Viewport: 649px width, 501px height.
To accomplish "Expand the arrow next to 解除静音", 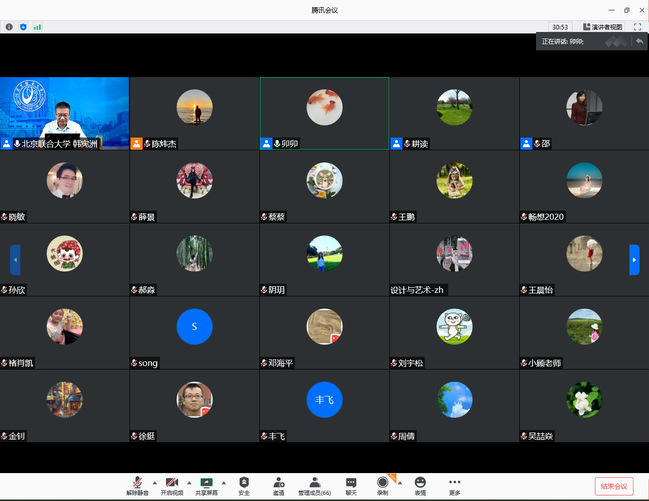I will click(153, 481).
